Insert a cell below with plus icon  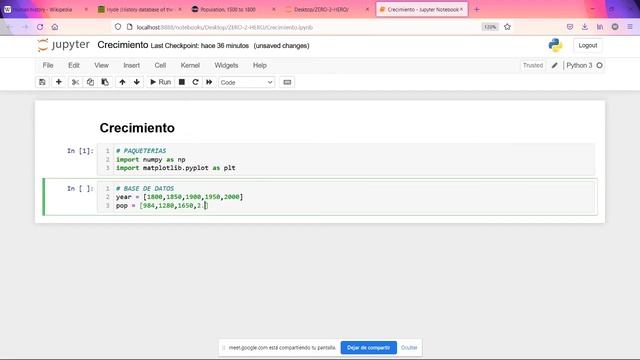point(58,82)
